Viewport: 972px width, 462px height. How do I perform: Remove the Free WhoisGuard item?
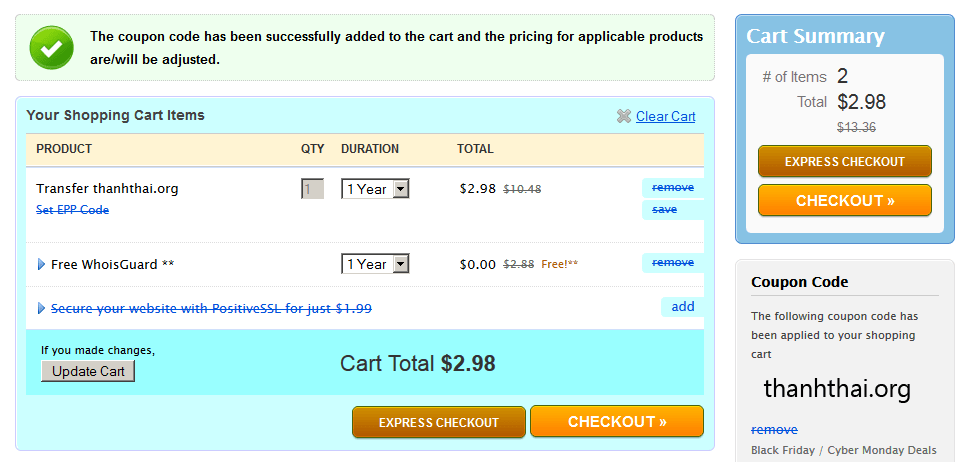pos(672,263)
